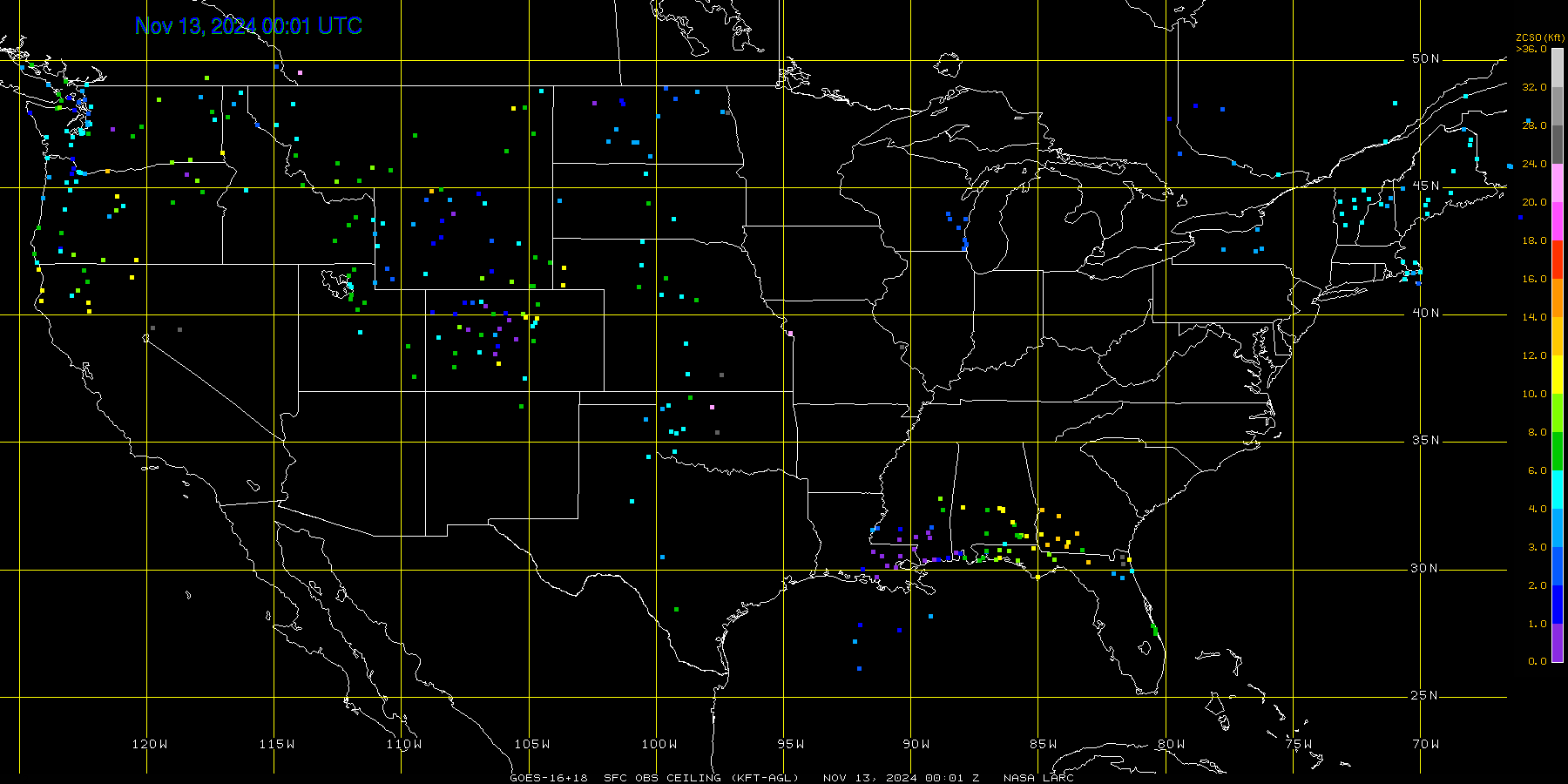Click the "75W" longitude label
This screenshot has width=1568, height=784.
click(1299, 744)
